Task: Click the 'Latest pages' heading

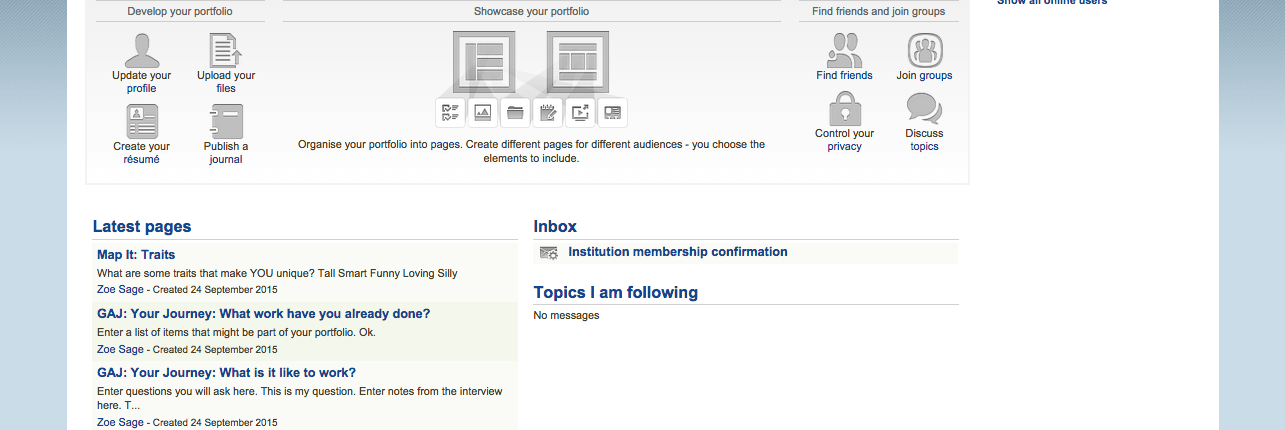Action: pos(142,227)
